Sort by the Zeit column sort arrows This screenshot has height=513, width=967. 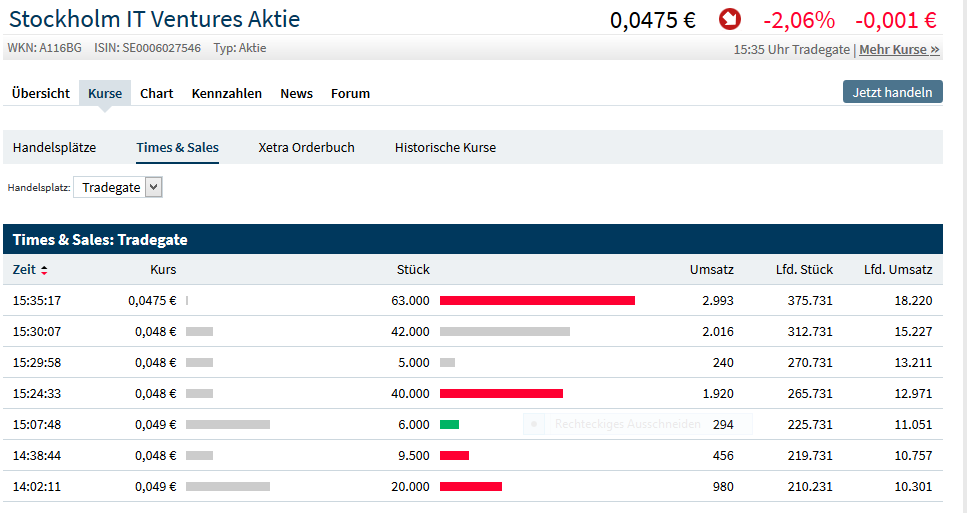[x=44, y=270]
